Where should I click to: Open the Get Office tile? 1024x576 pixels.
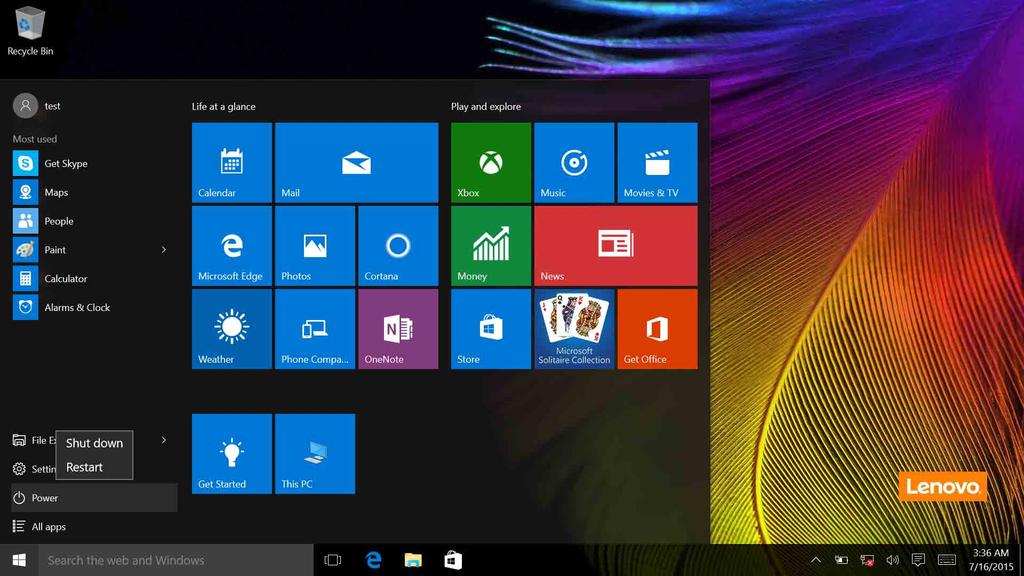click(x=658, y=329)
